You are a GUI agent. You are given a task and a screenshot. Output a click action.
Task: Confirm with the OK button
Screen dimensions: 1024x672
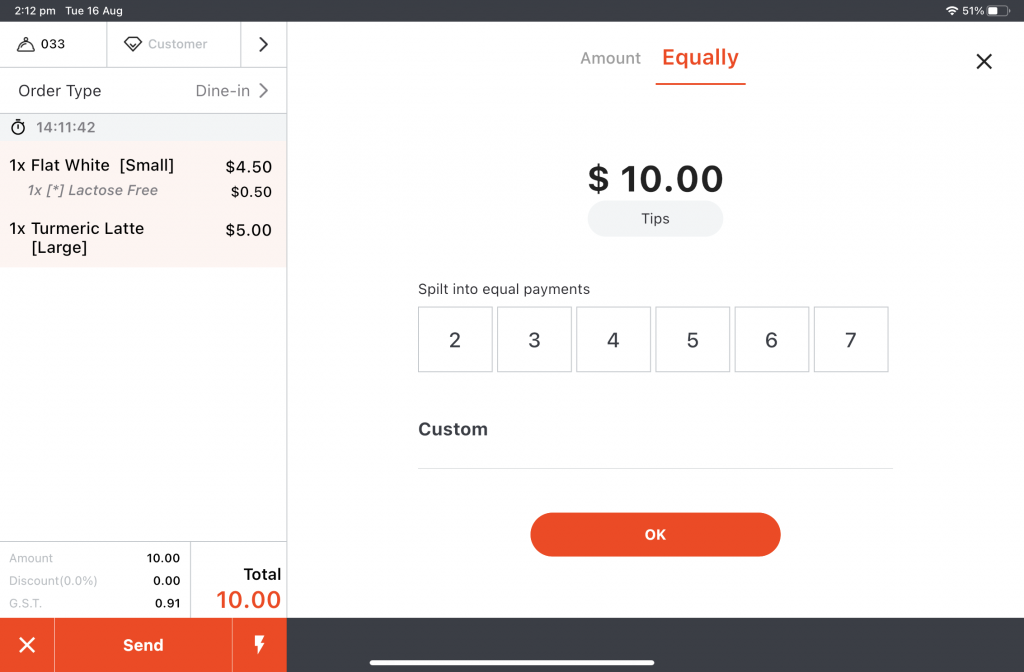tap(655, 535)
